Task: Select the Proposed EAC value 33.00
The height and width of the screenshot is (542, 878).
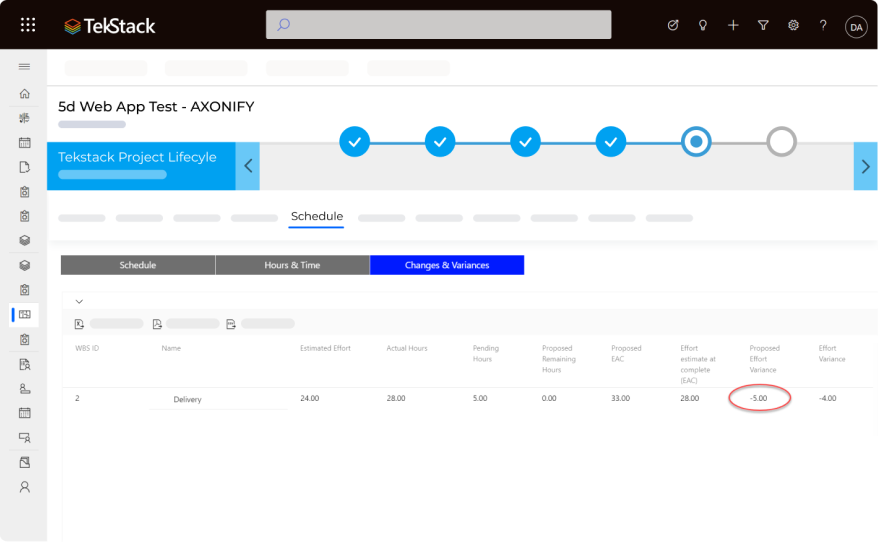Action: tap(620, 398)
